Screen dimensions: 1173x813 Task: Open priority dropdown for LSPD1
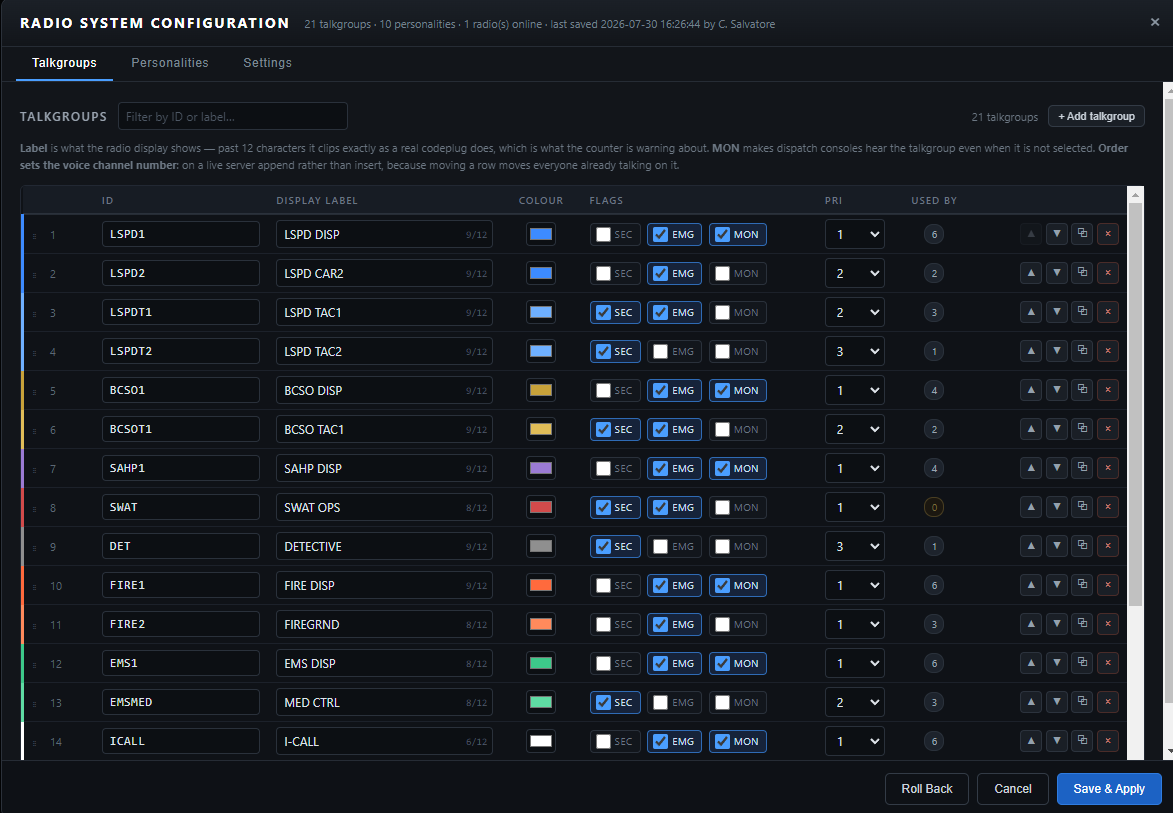pyautogui.click(x=854, y=234)
